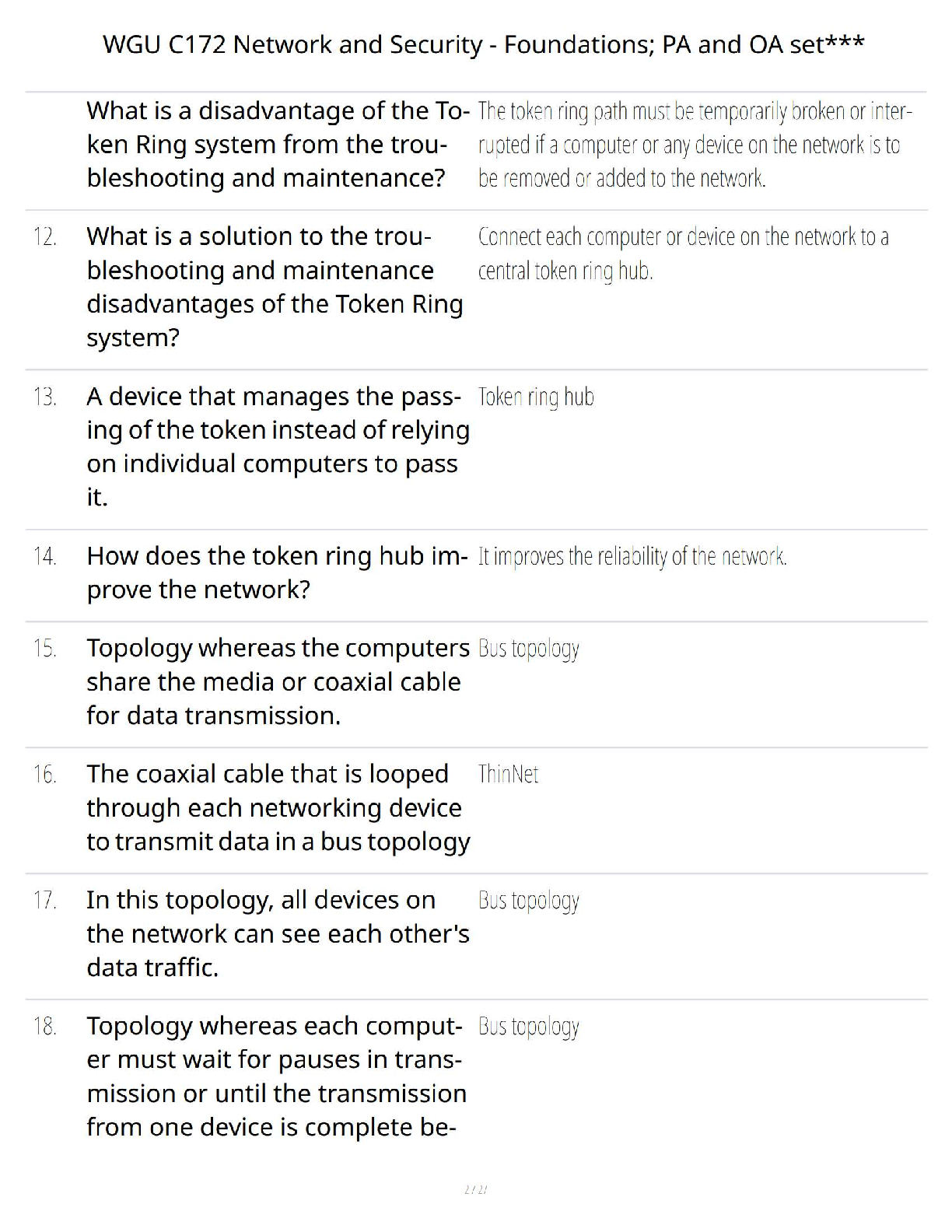
Task: Select the answer 'Connect each computer or device'
Action: [682, 254]
